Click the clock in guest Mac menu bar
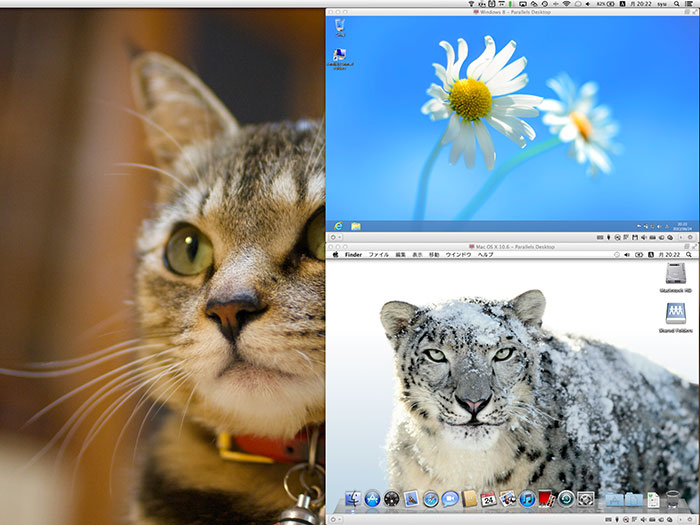Image resolution: width=700 pixels, height=525 pixels. pos(670,254)
